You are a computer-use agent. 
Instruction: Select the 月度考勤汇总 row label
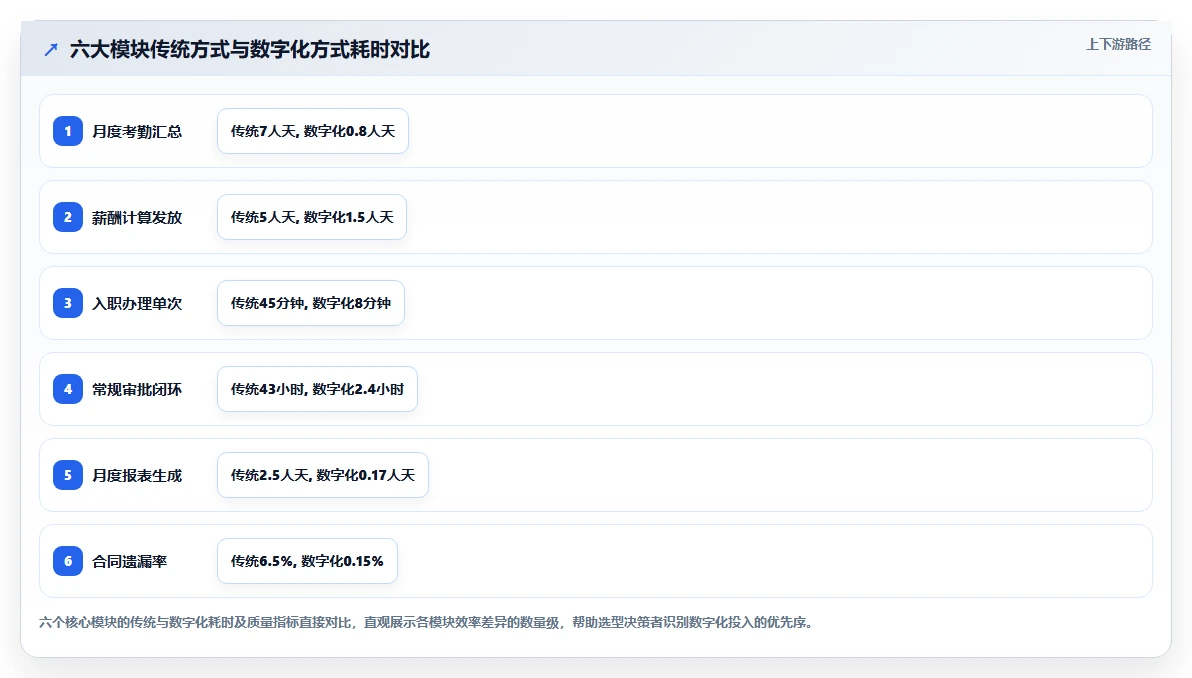click(x=137, y=131)
